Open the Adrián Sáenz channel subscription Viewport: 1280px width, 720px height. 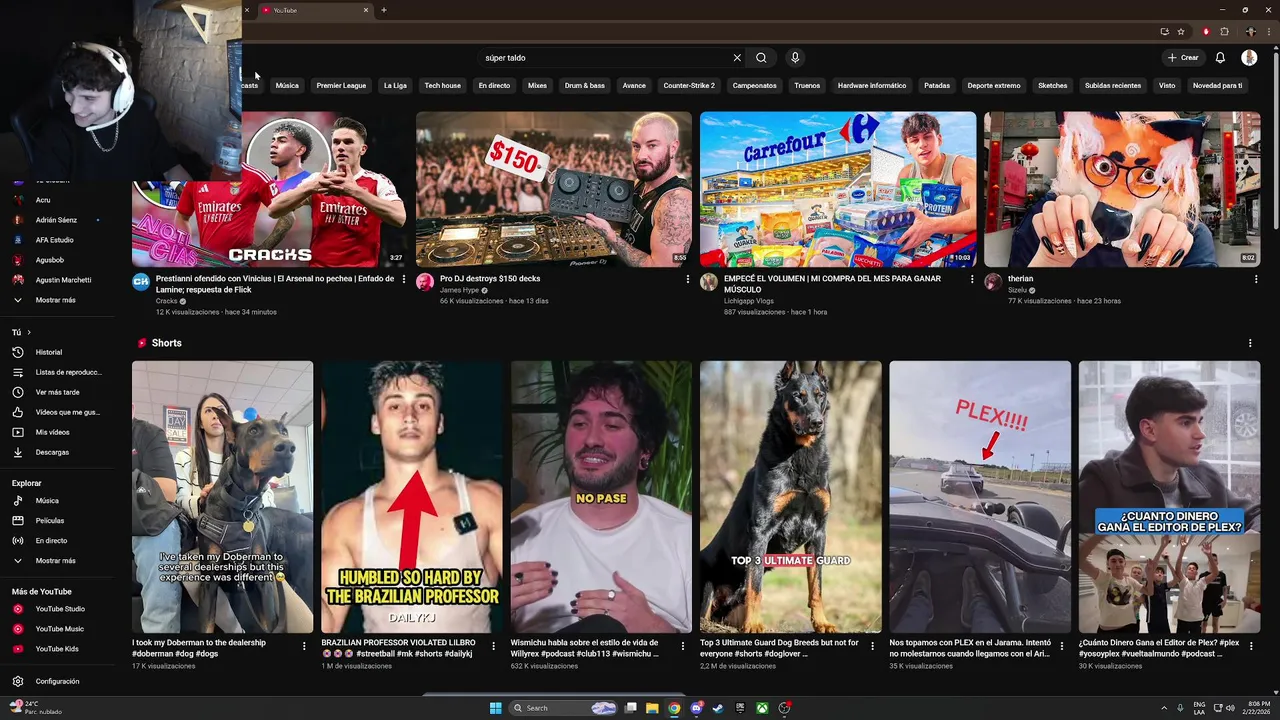pyautogui.click(x=56, y=220)
